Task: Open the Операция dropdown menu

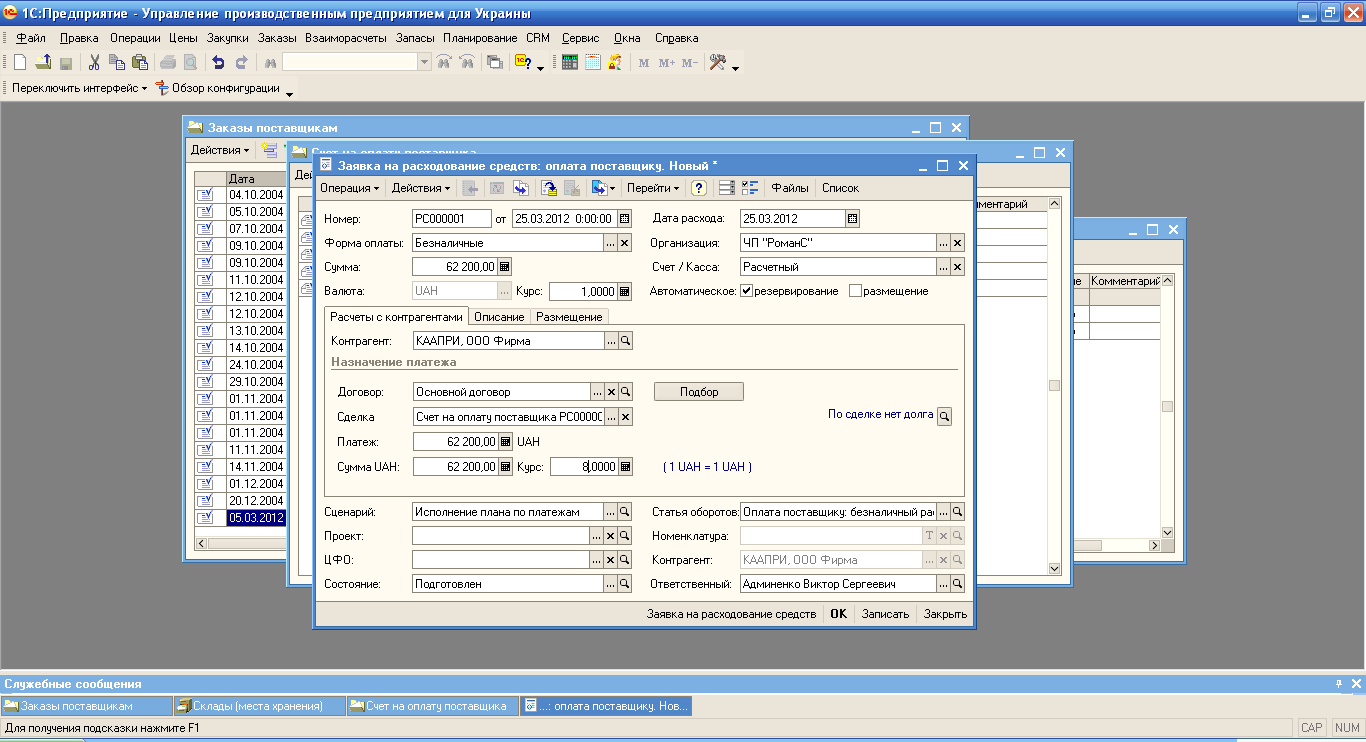Action: click(349, 188)
